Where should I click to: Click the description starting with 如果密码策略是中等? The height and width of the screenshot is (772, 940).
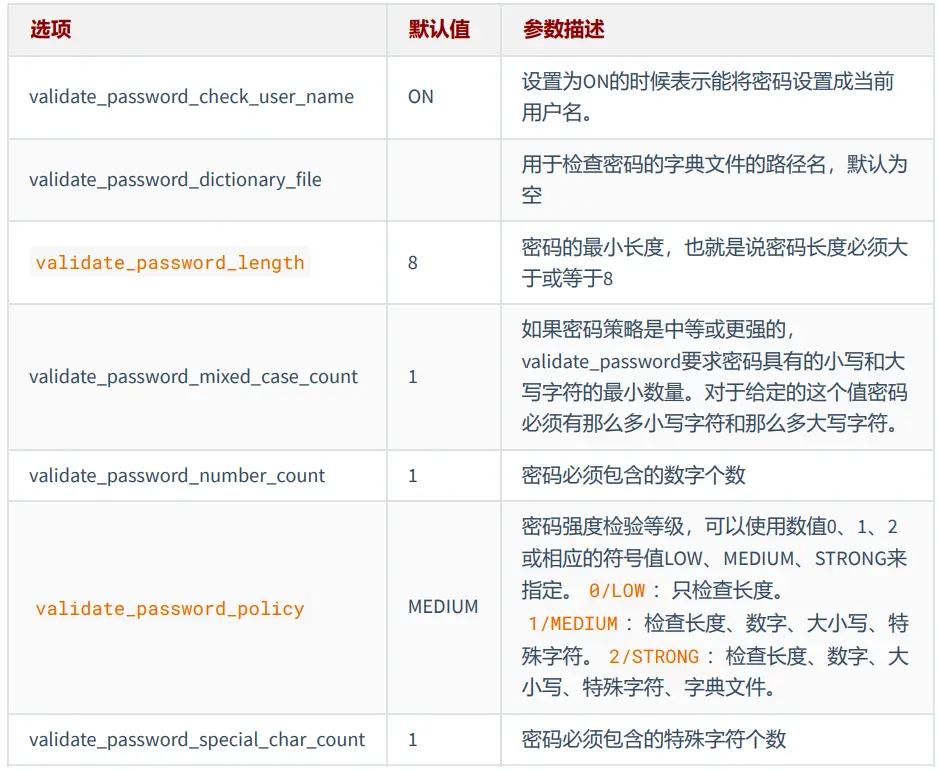click(714, 376)
